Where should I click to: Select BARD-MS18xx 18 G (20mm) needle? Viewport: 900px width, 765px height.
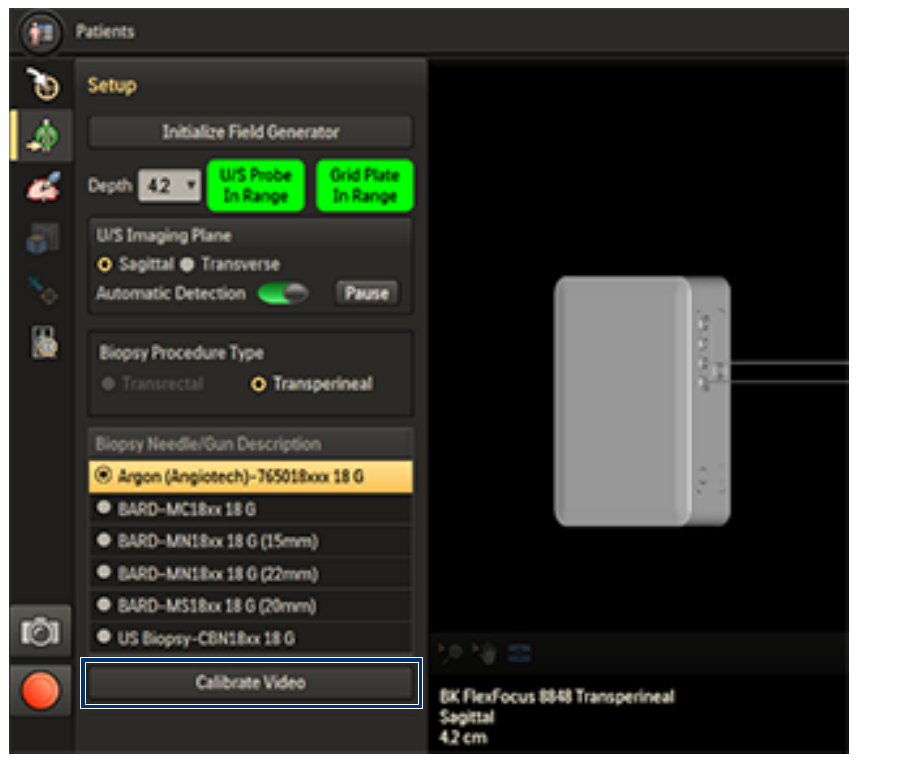(250, 605)
